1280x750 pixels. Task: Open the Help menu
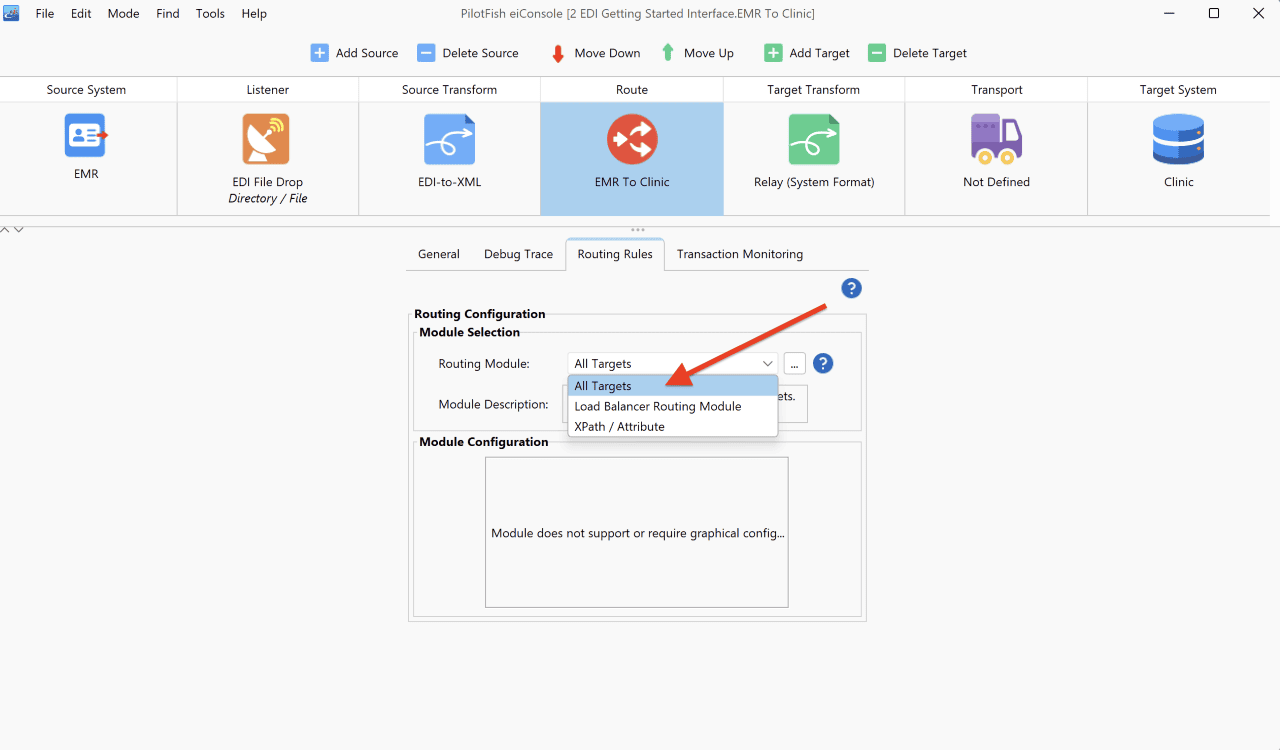tap(254, 14)
